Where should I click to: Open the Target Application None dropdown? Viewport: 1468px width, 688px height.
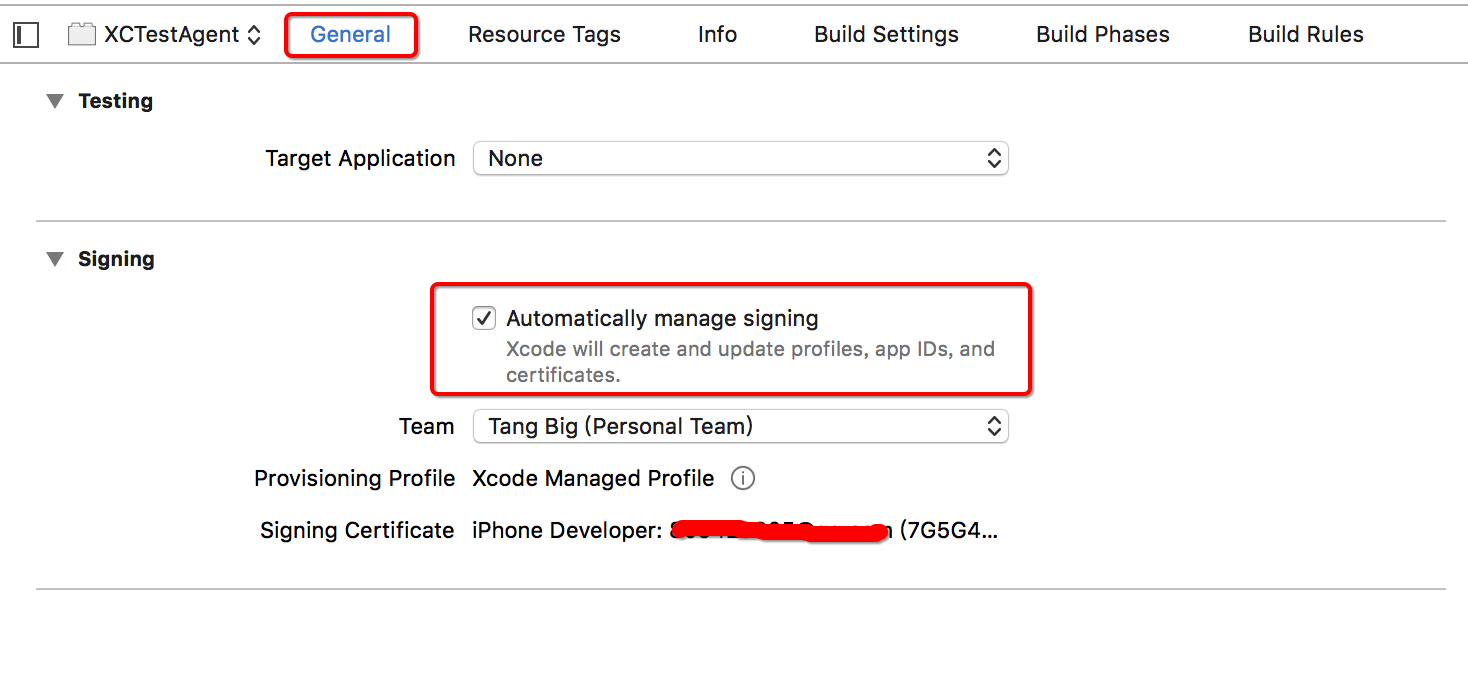[x=741, y=158]
